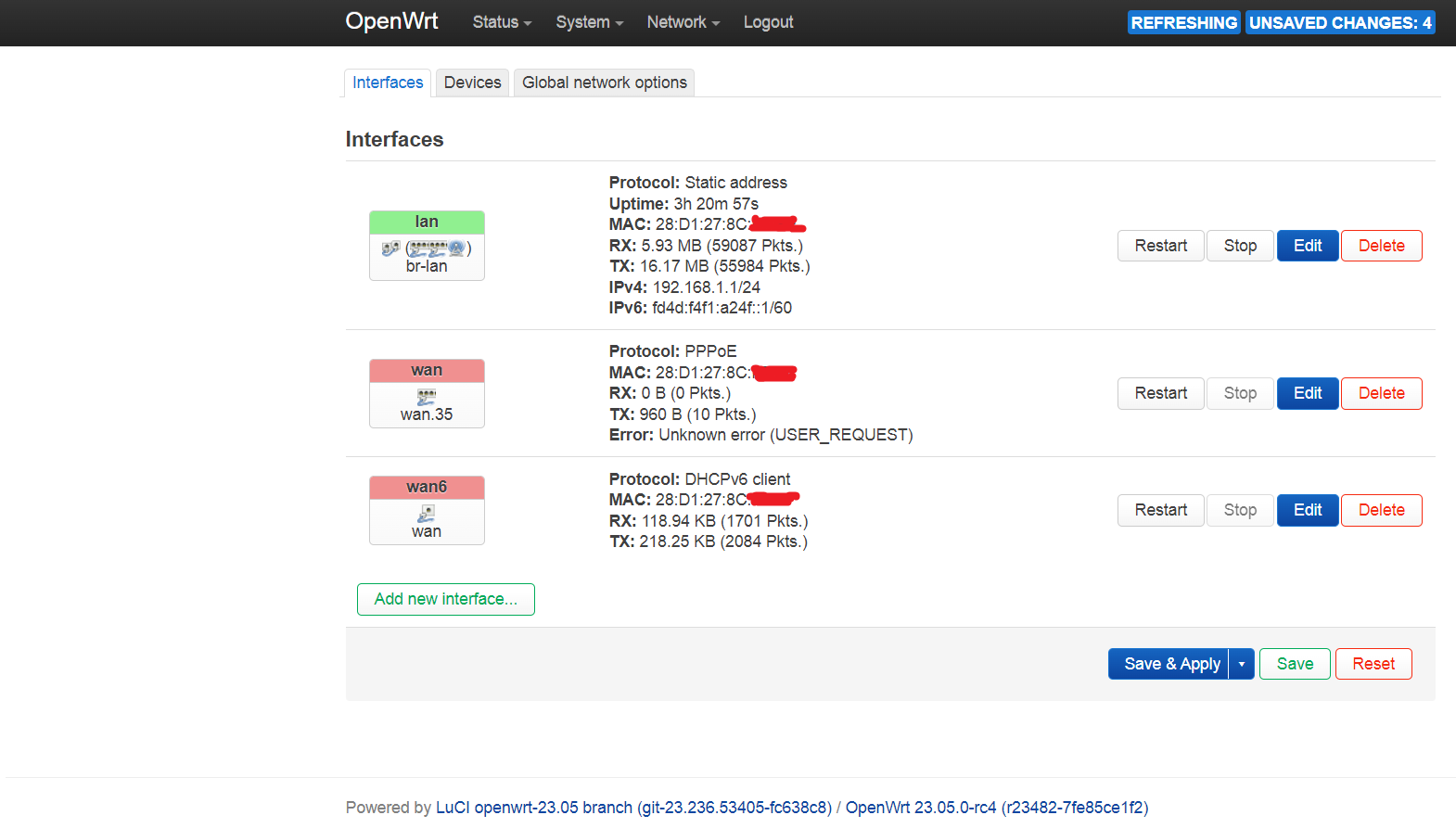The image size is (1456, 828).
Task: Restart the wan6 interface
Action: tap(1161, 510)
